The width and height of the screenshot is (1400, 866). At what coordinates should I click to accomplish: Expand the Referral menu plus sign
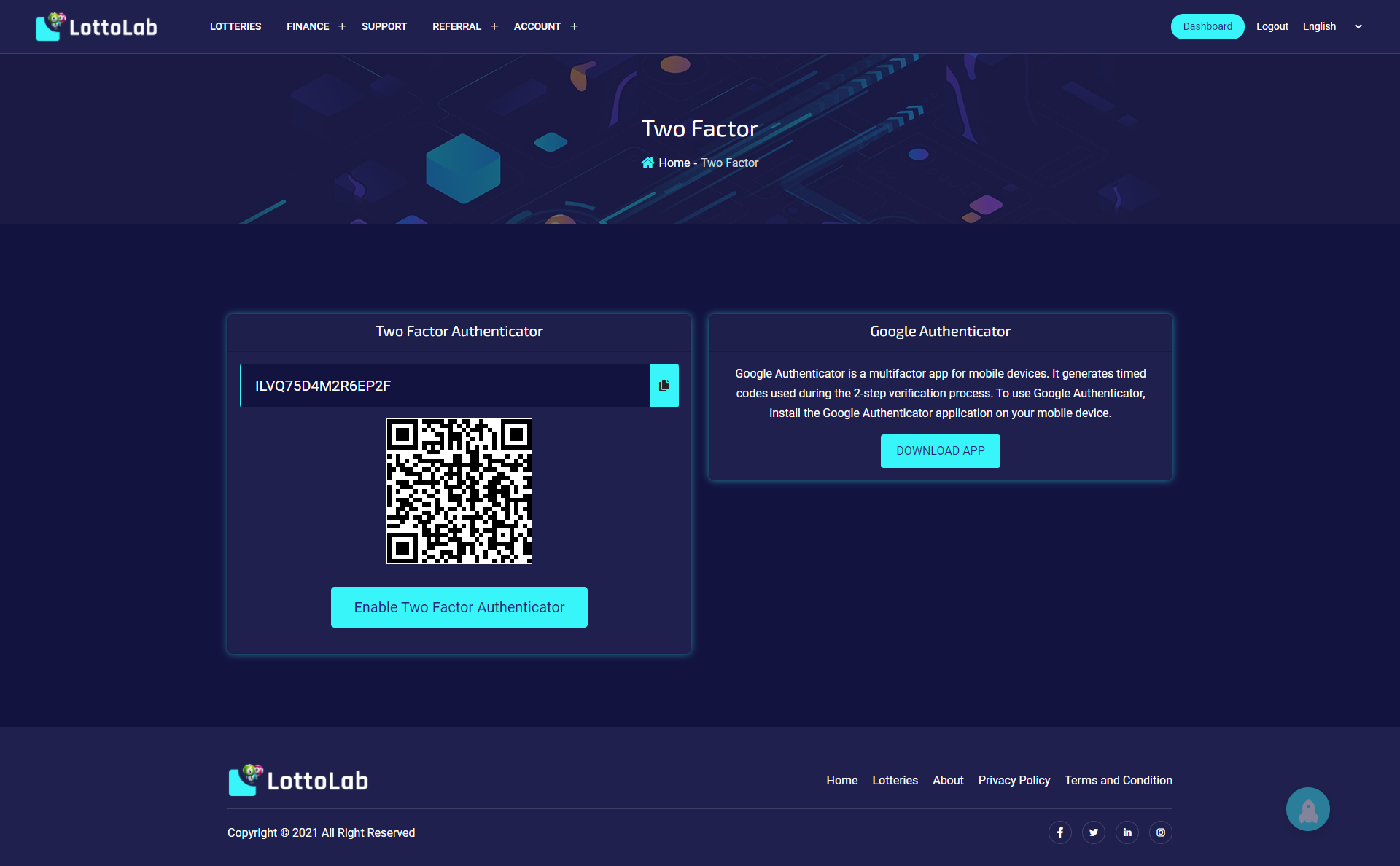click(494, 26)
